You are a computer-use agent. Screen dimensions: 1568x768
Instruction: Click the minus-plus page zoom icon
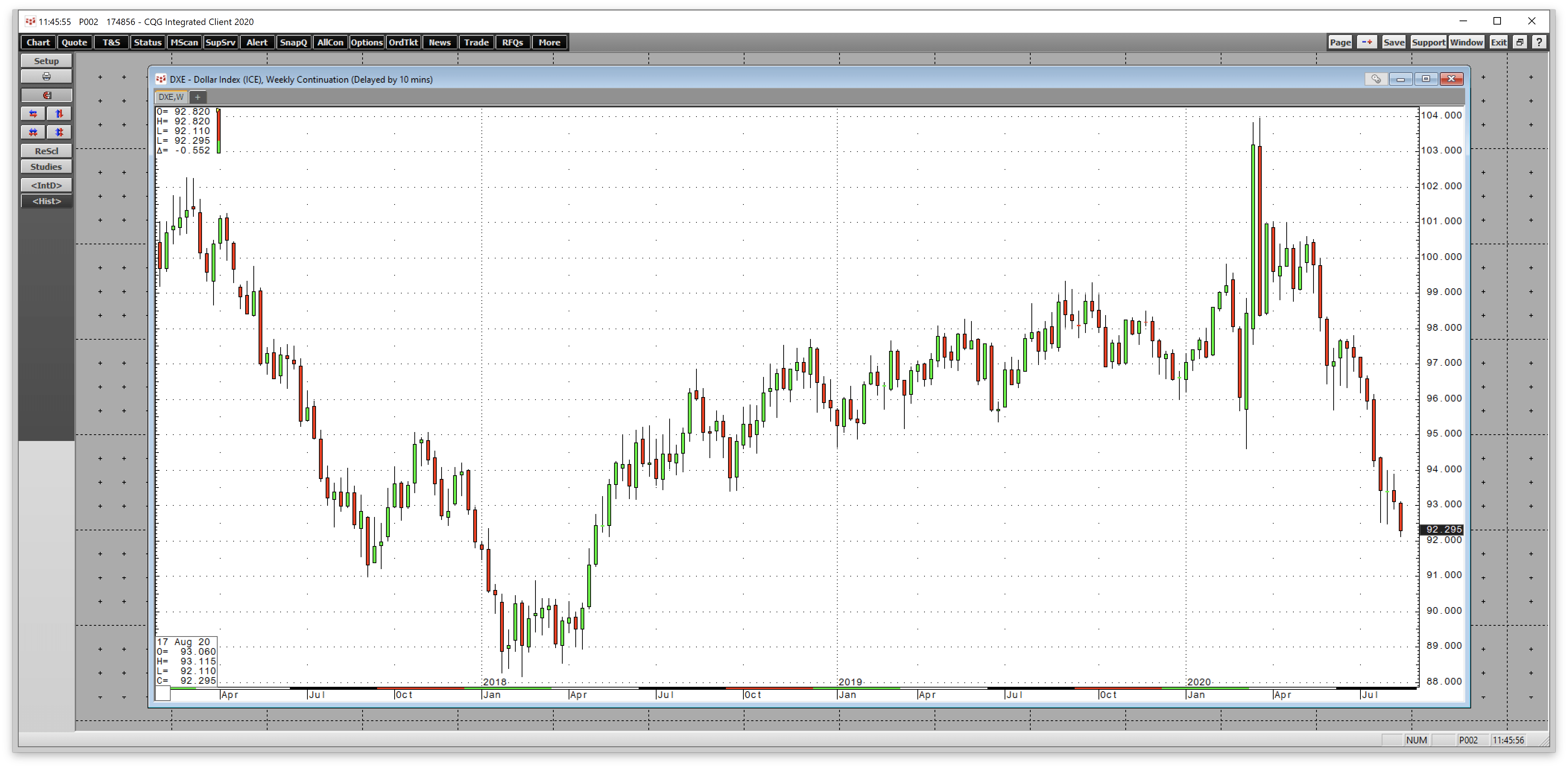(x=1367, y=42)
